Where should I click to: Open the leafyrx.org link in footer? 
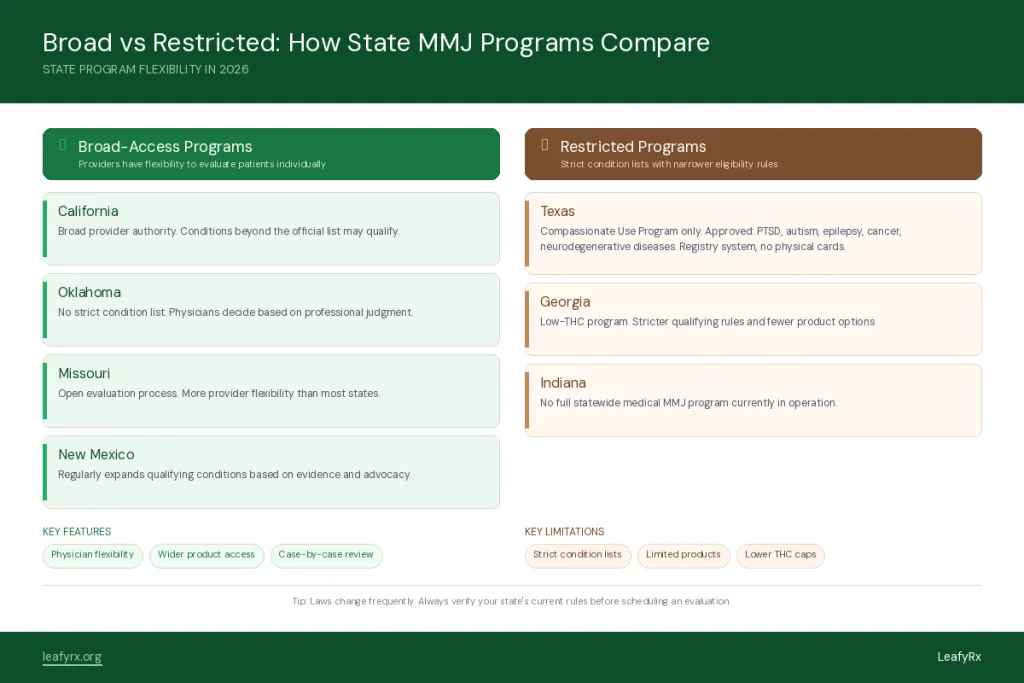(x=72, y=657)
